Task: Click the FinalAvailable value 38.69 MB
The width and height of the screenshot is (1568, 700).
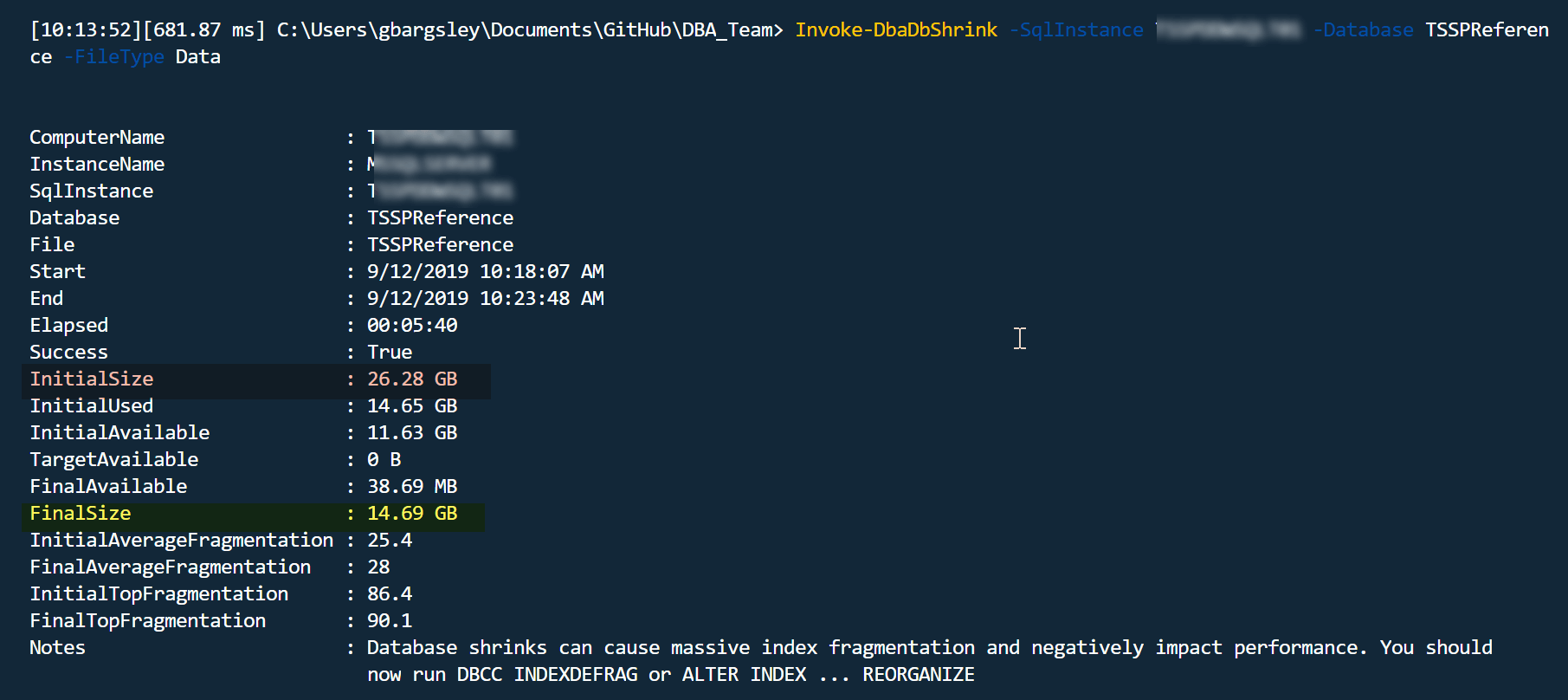Action: coord(412,486)
